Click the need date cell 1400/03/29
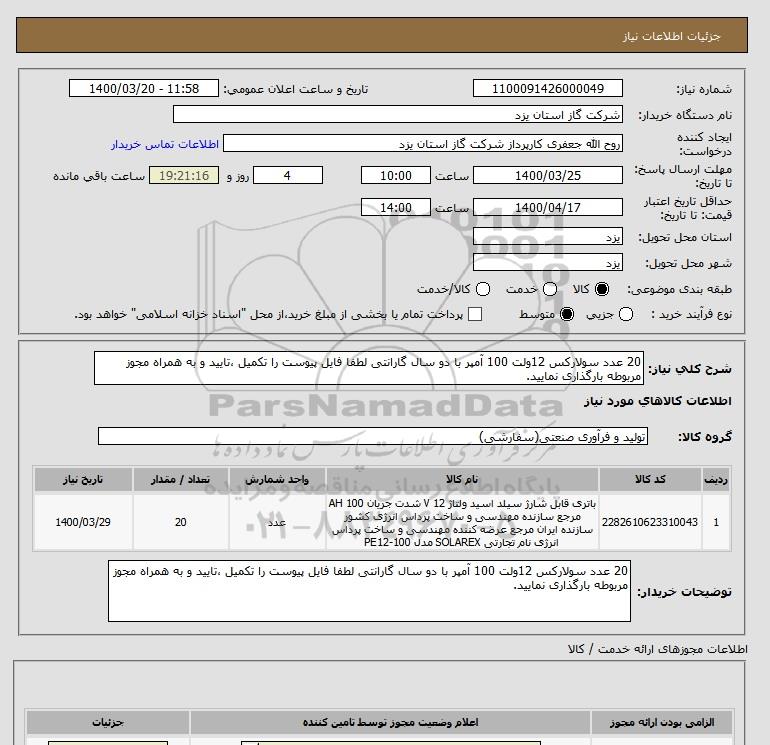This screenshot has width=770, height=745. pyautogui.click(x=83, y=522)
